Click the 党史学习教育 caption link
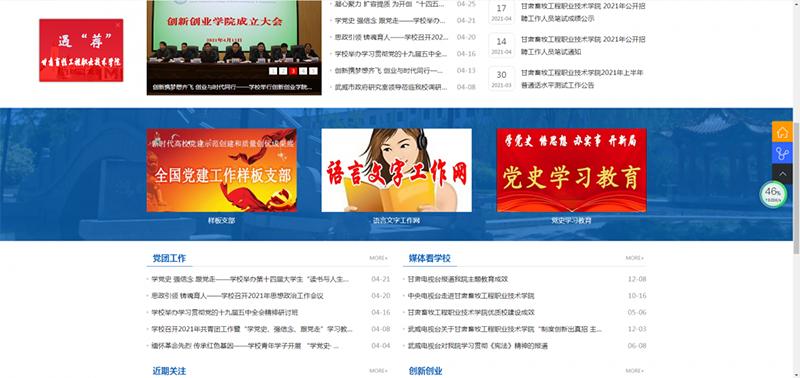 (571, 221)
